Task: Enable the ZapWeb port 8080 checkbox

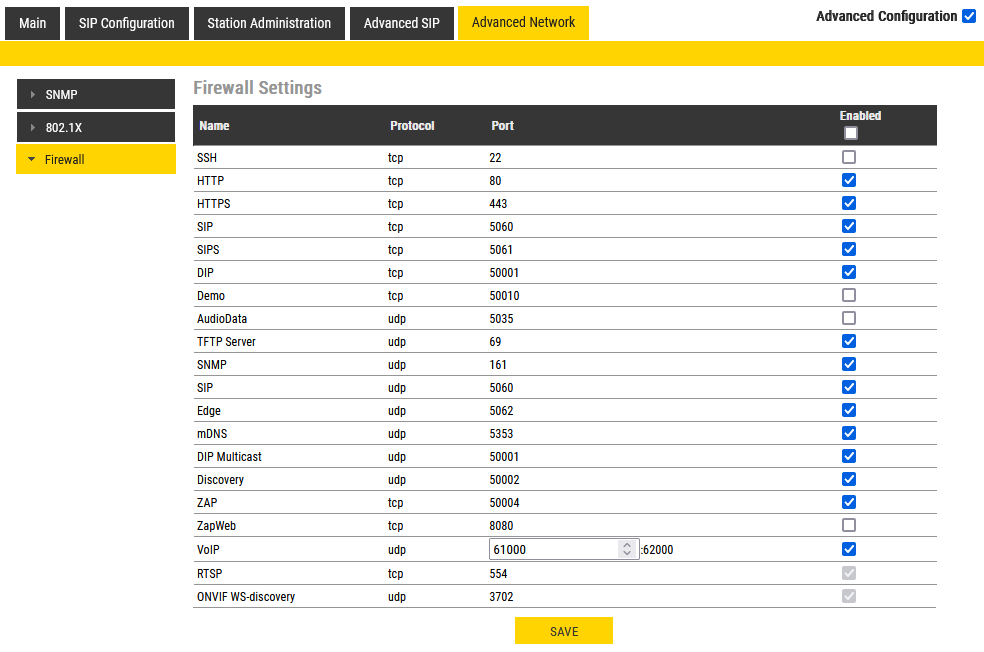Action: click(849, 525)
